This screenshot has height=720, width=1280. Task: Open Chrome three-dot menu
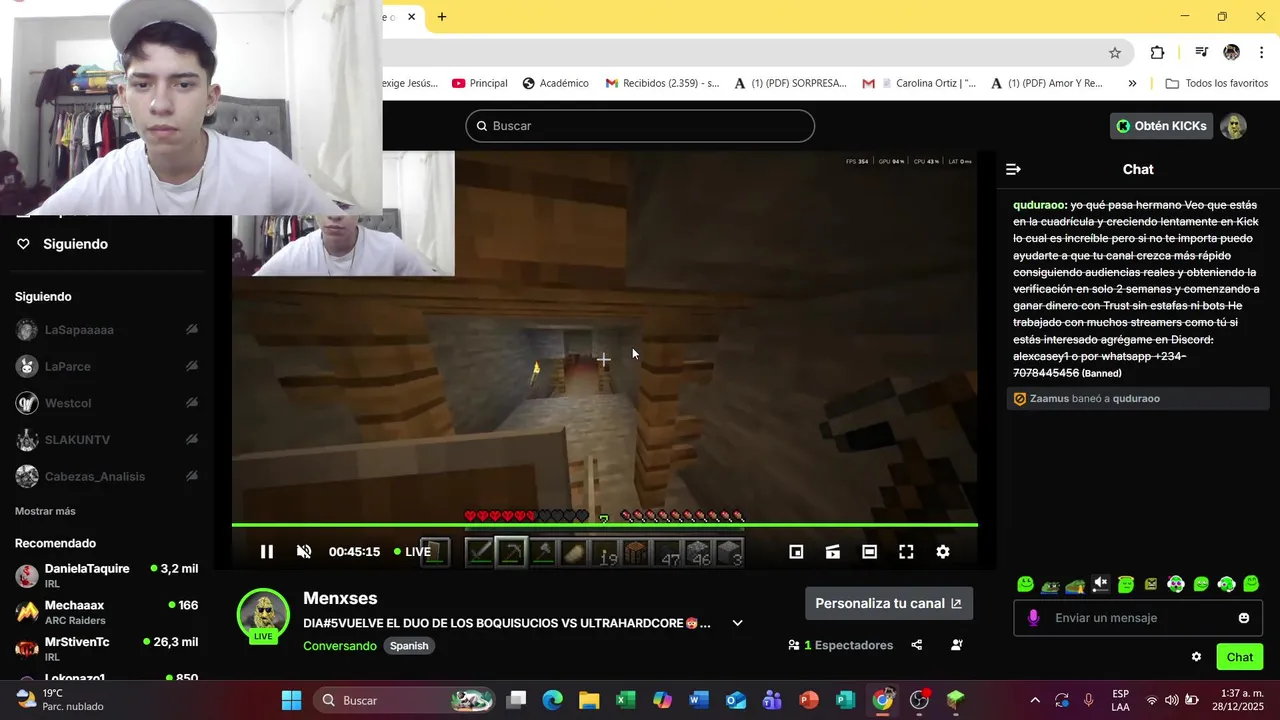(x=1261, y=52)
